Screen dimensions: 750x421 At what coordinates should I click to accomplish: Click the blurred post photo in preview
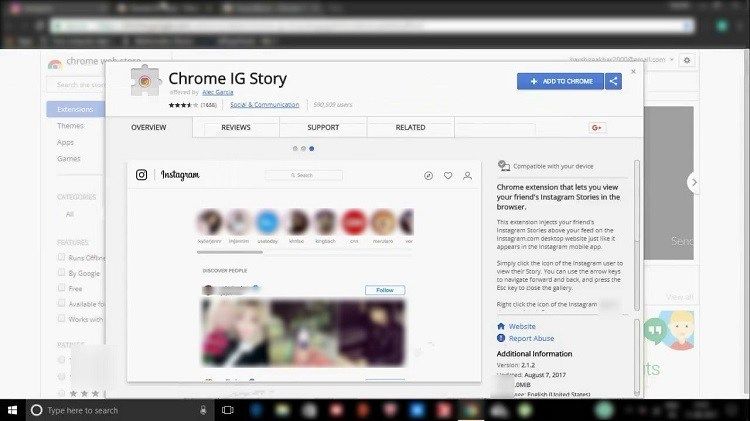(303, 332)
